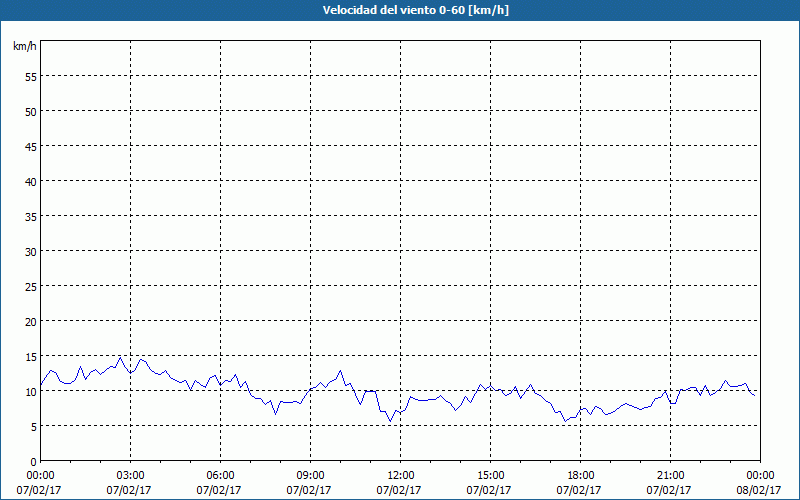The height and width of the screenshot is (500, 800).
Task: Click the y-axis value '35'
Action: pos(31,216)
